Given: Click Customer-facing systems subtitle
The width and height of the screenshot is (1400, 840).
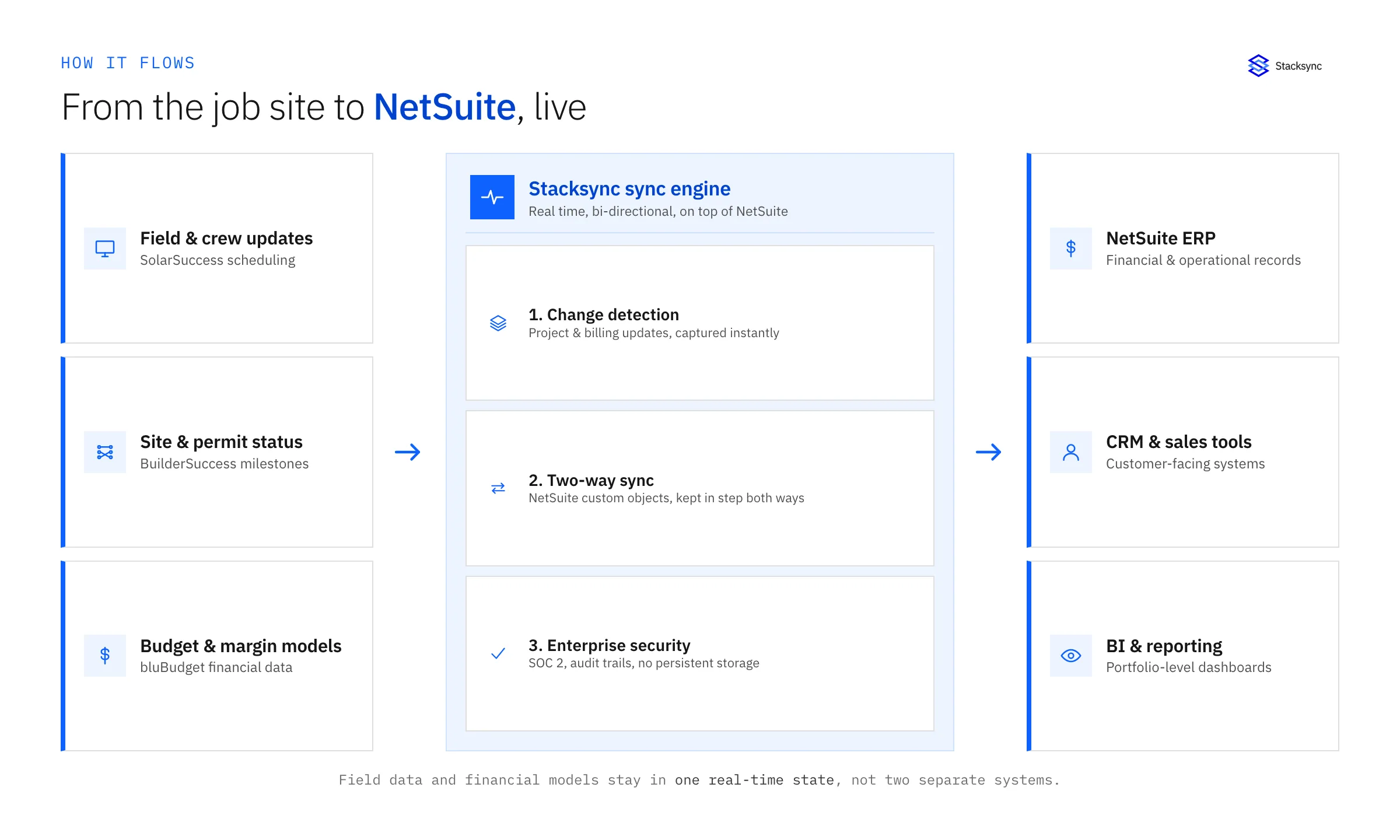Looking at the screenshot, I should 1185,464.
